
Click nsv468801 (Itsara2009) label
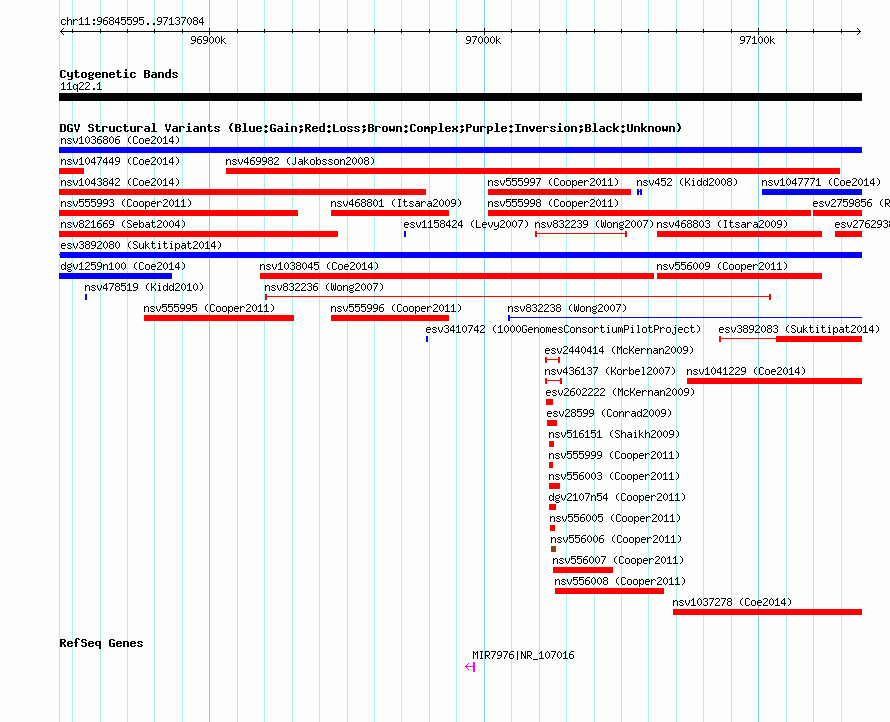pyautogui.click(x=396, y=203)
